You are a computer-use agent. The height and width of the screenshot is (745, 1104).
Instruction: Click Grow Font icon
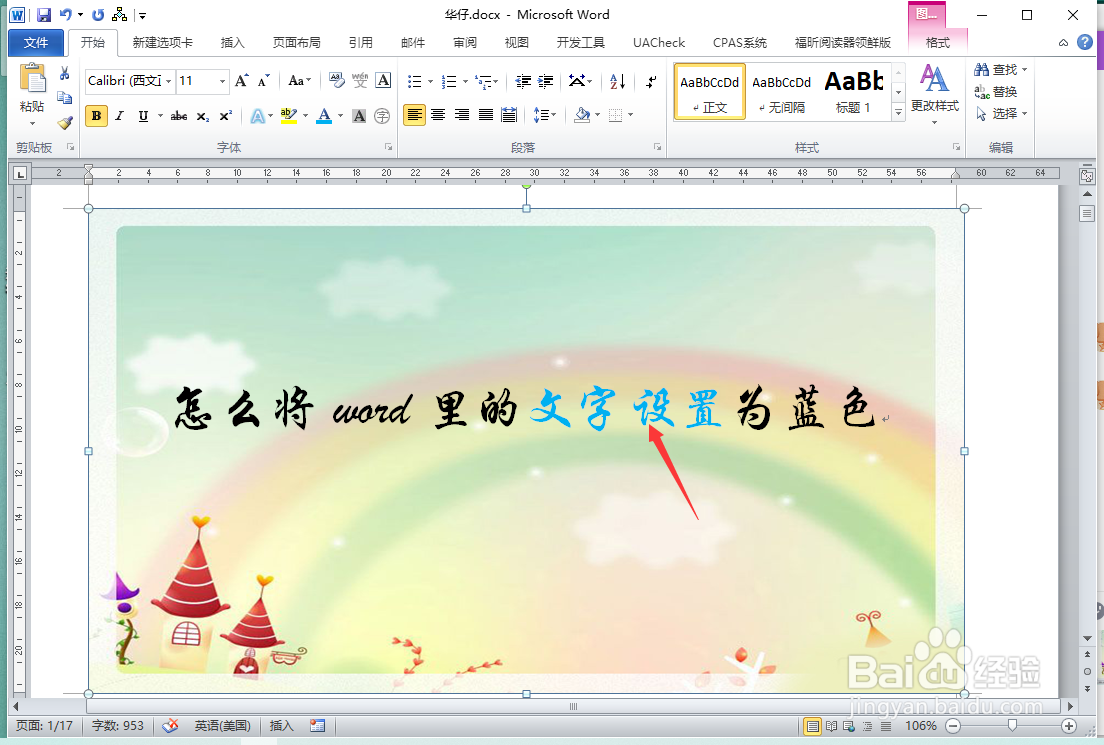click(242, 81)
